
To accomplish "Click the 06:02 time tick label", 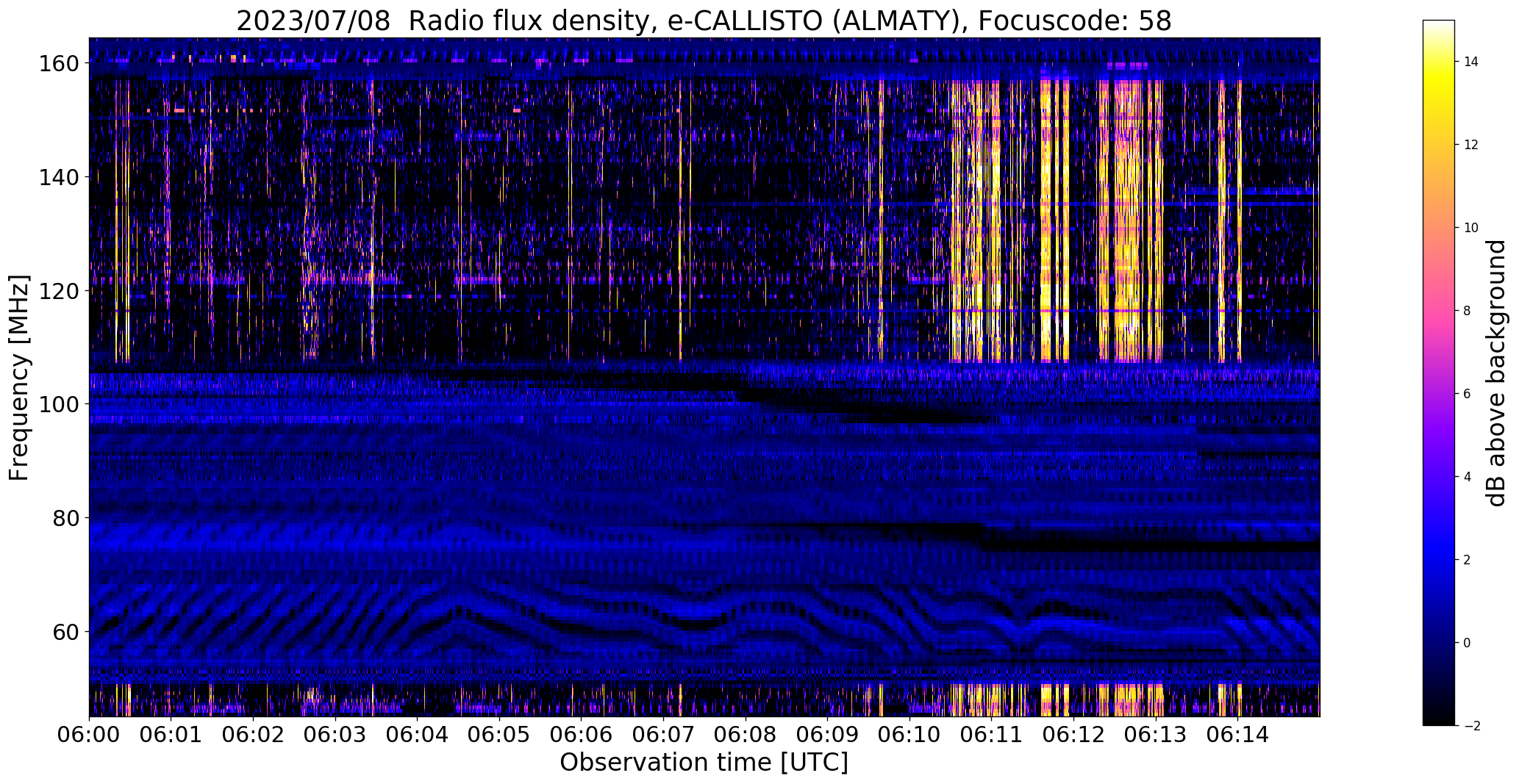I will (x=253, y=735).
